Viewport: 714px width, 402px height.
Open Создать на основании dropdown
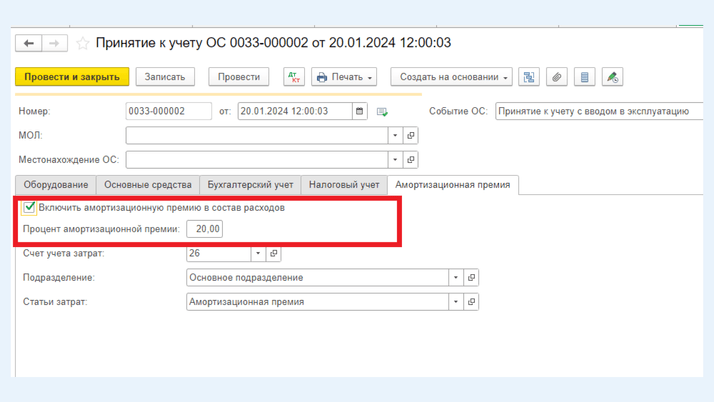pos(451,77)
